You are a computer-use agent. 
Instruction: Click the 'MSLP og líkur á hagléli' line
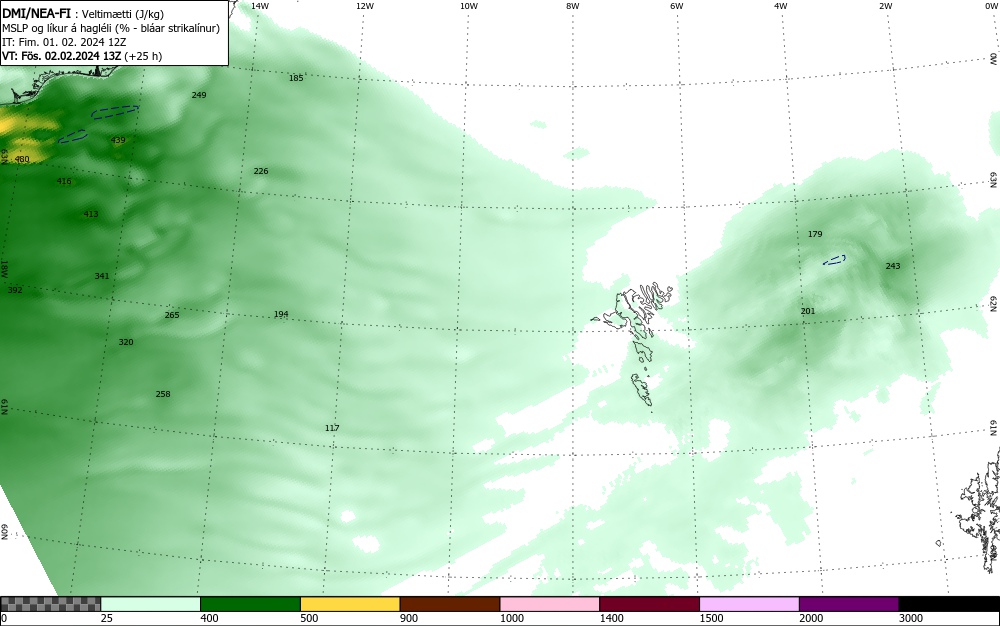[111, 28]
